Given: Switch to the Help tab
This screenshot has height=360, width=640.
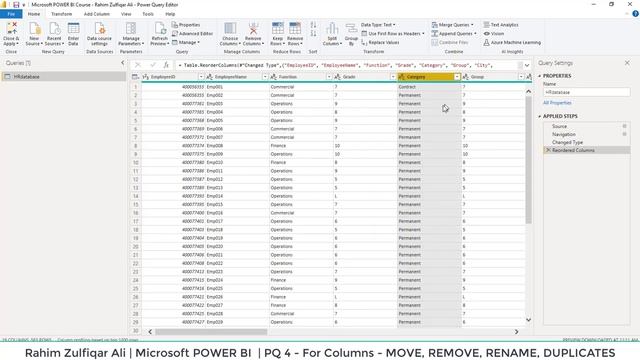Looking at the screenshot, I should (170, 14).
